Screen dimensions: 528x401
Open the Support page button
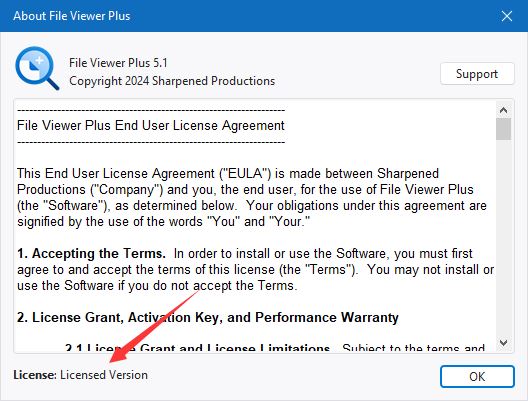pyautogui.click(x=477, y=74)
